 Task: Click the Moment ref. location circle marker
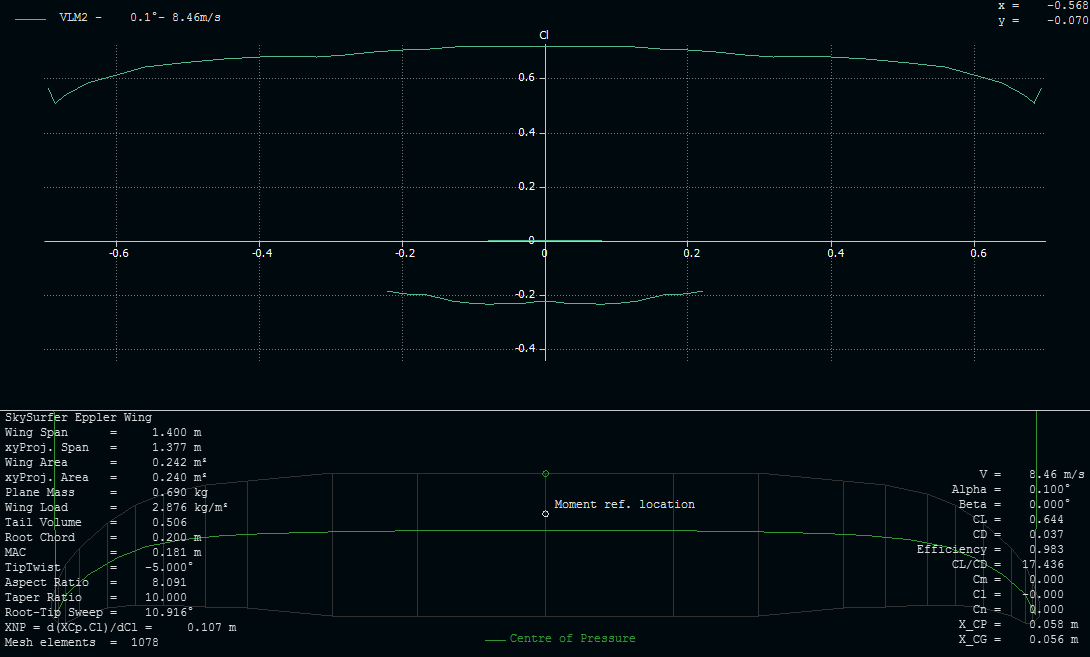tap(545, 514)
